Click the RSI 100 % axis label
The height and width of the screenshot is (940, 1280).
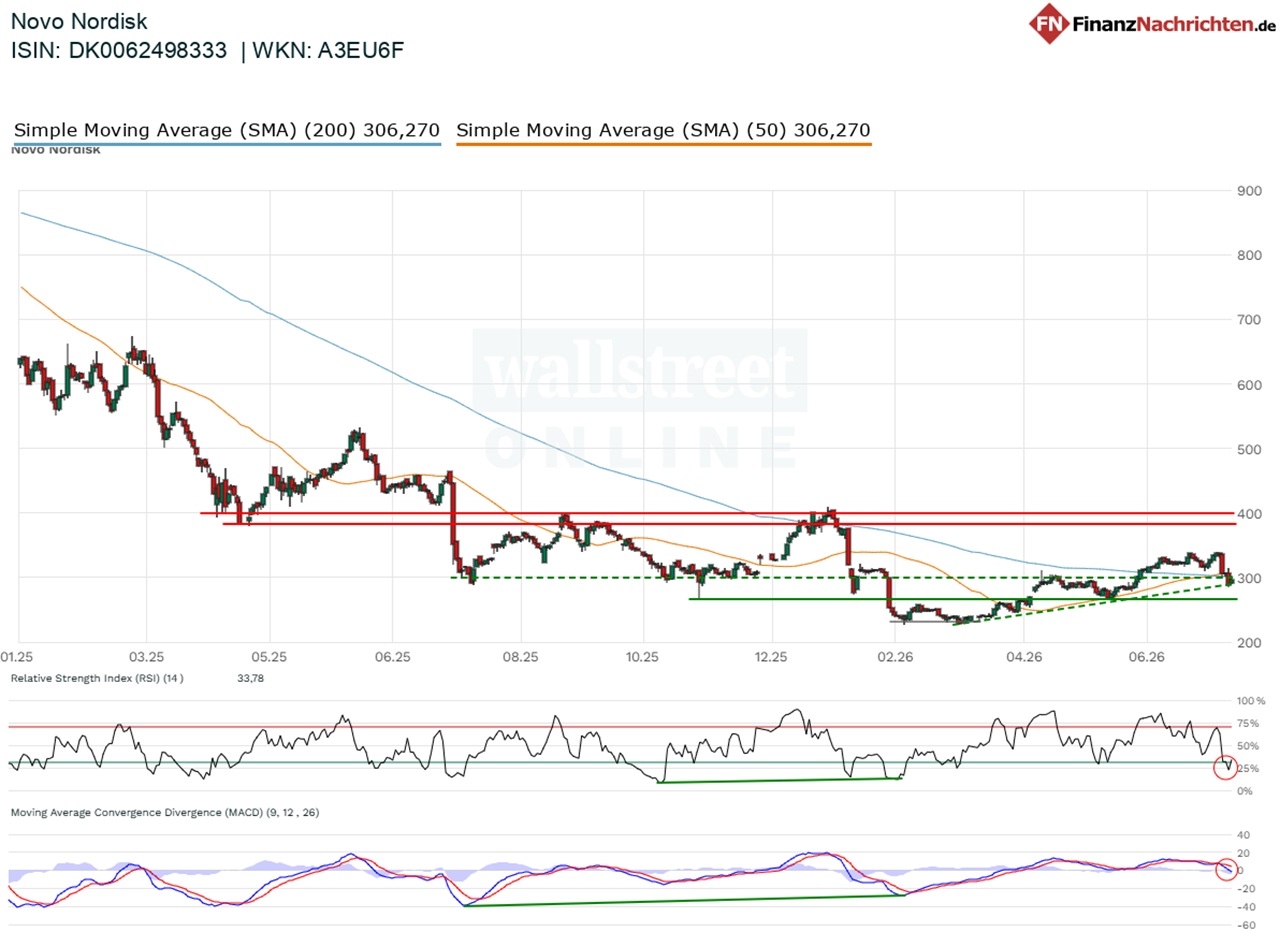(x=1251, y=702)
